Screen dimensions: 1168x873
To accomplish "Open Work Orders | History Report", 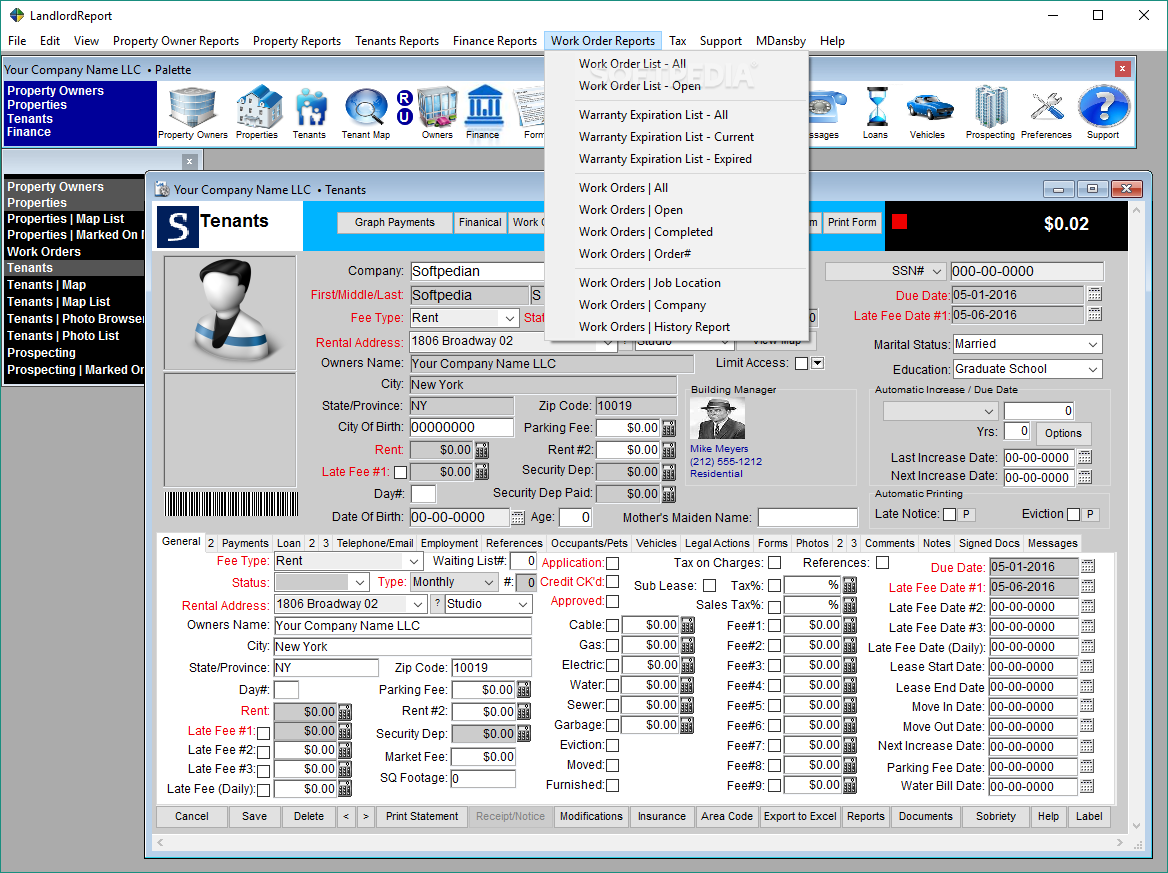I will click(x=654, y=327).
